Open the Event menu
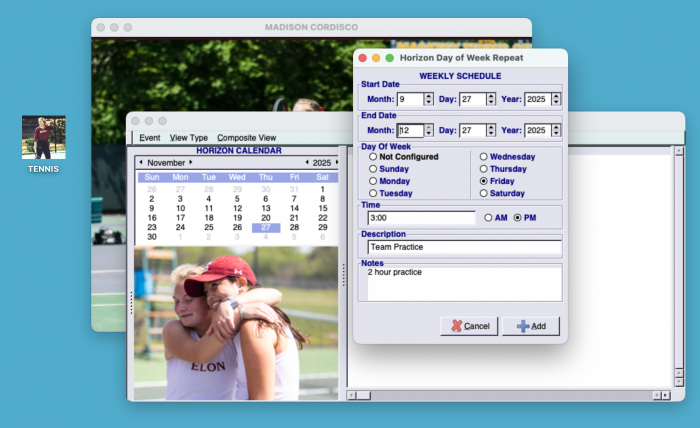The width and height of the screenshot is (700, 428). (x=149, y=138)
